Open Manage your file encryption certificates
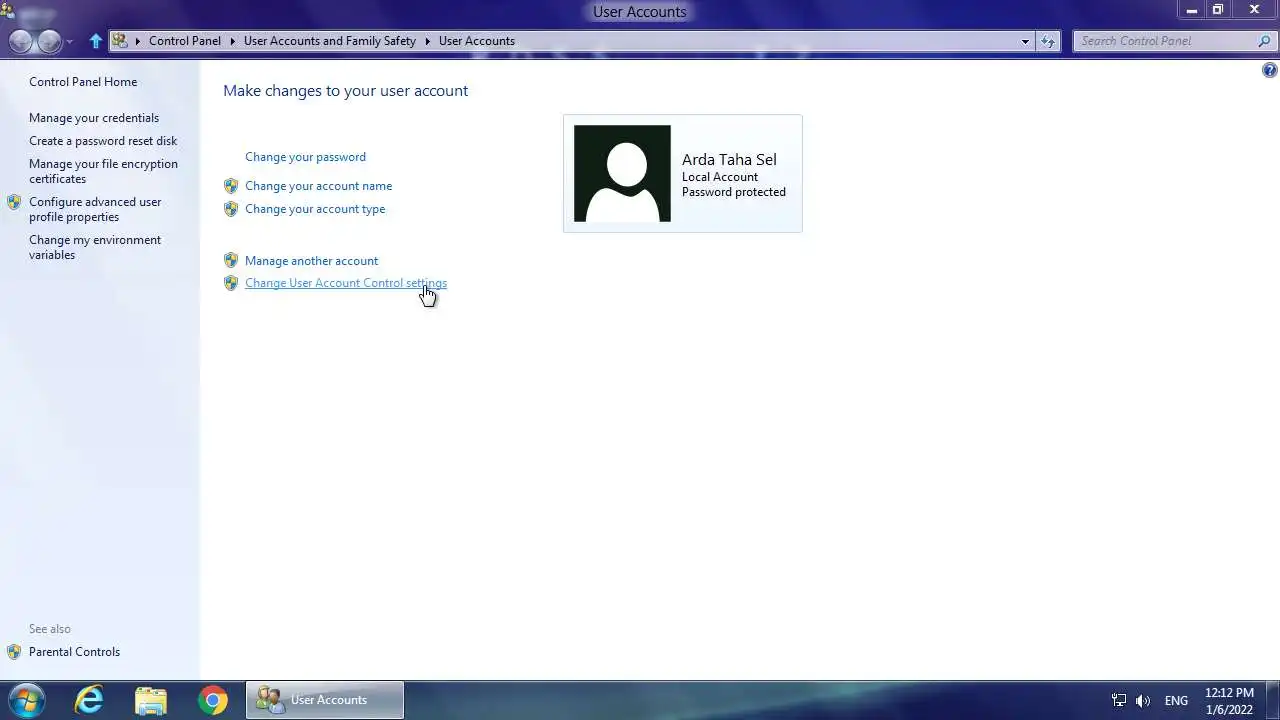 pos(103,171)
